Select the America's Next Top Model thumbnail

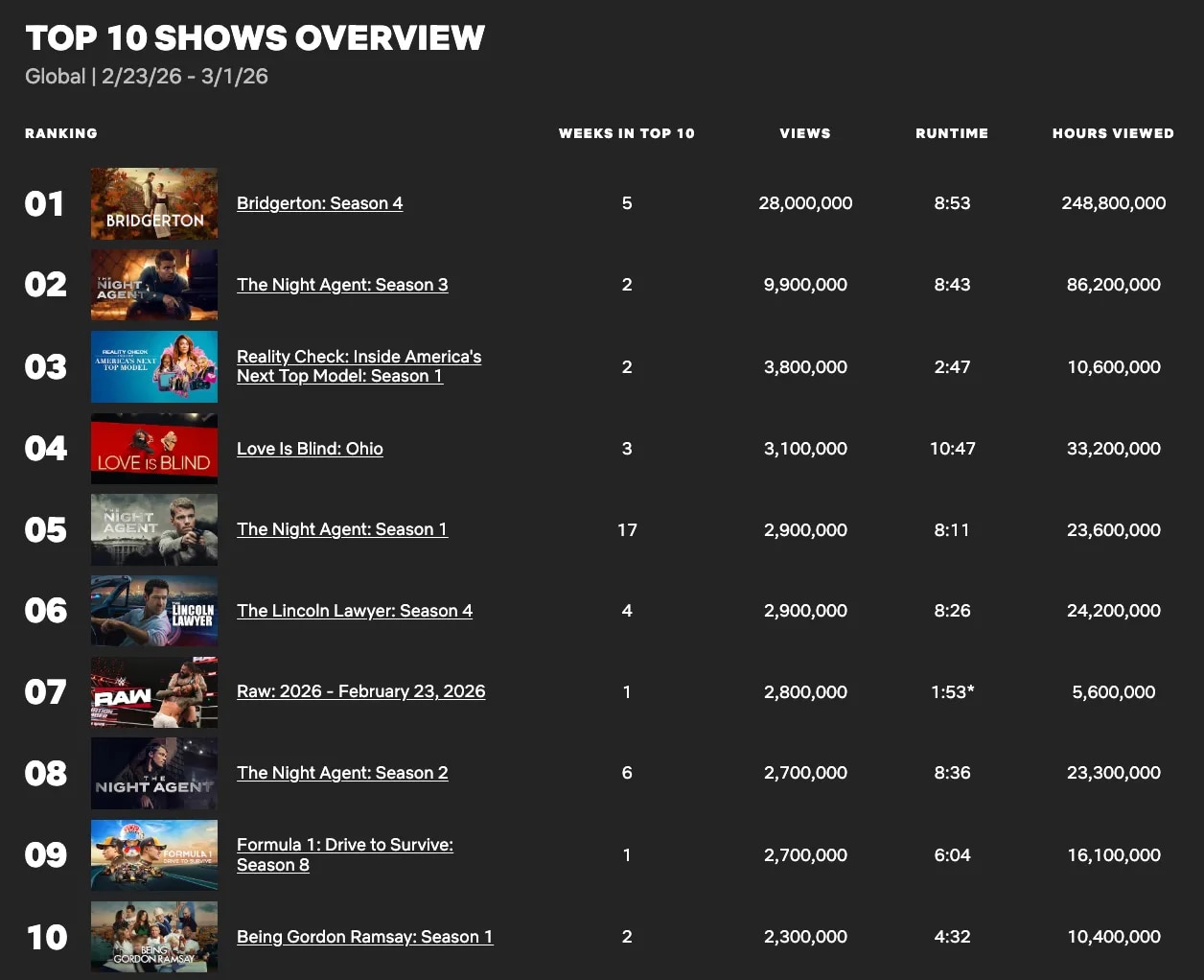[x=154, y=366]
